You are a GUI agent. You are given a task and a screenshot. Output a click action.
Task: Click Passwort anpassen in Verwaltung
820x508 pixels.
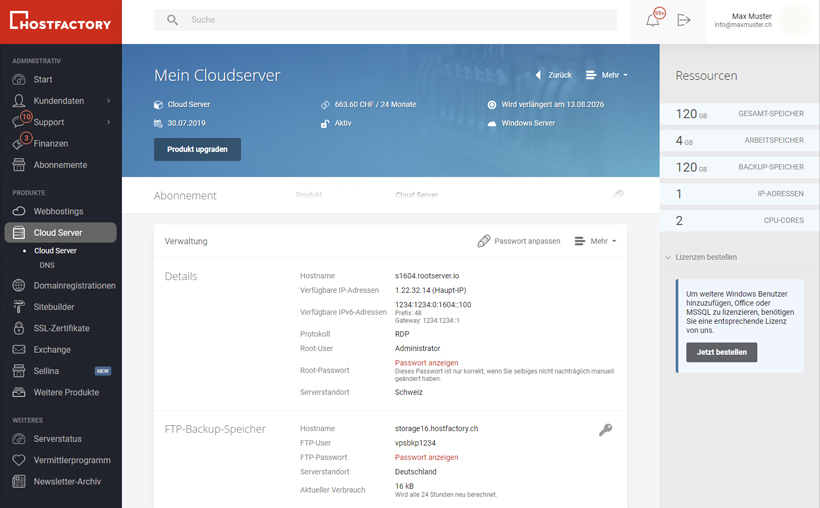click(x=518, y=241)
